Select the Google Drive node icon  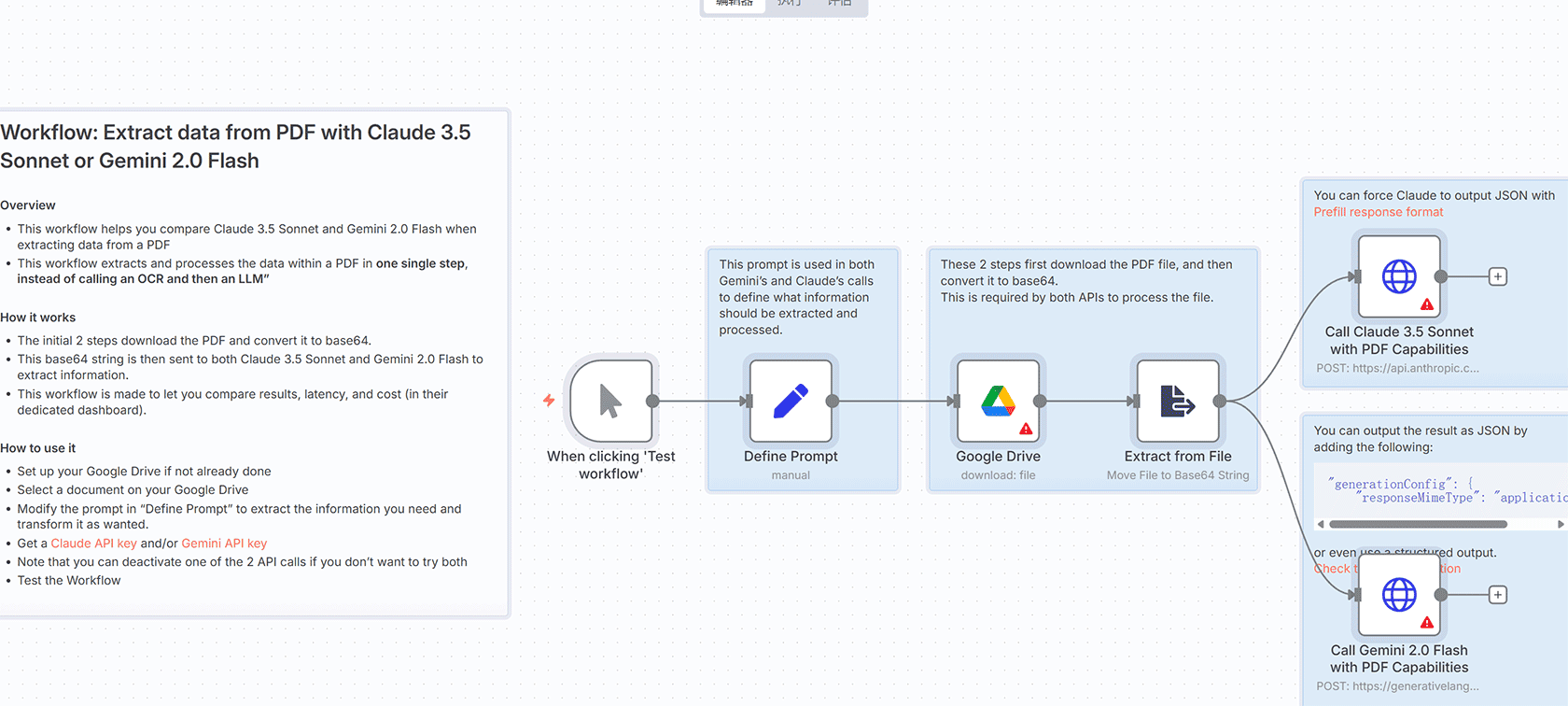998,402
